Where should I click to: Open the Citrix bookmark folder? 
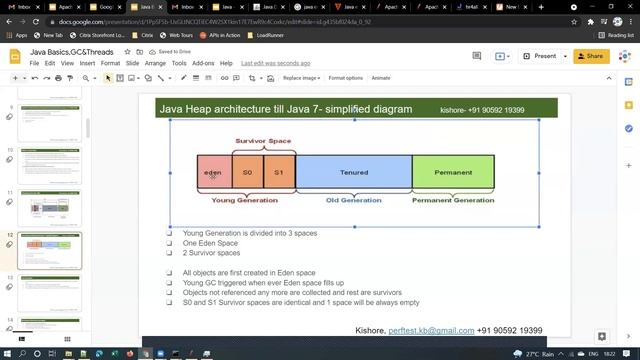click(x=142, y=36)
